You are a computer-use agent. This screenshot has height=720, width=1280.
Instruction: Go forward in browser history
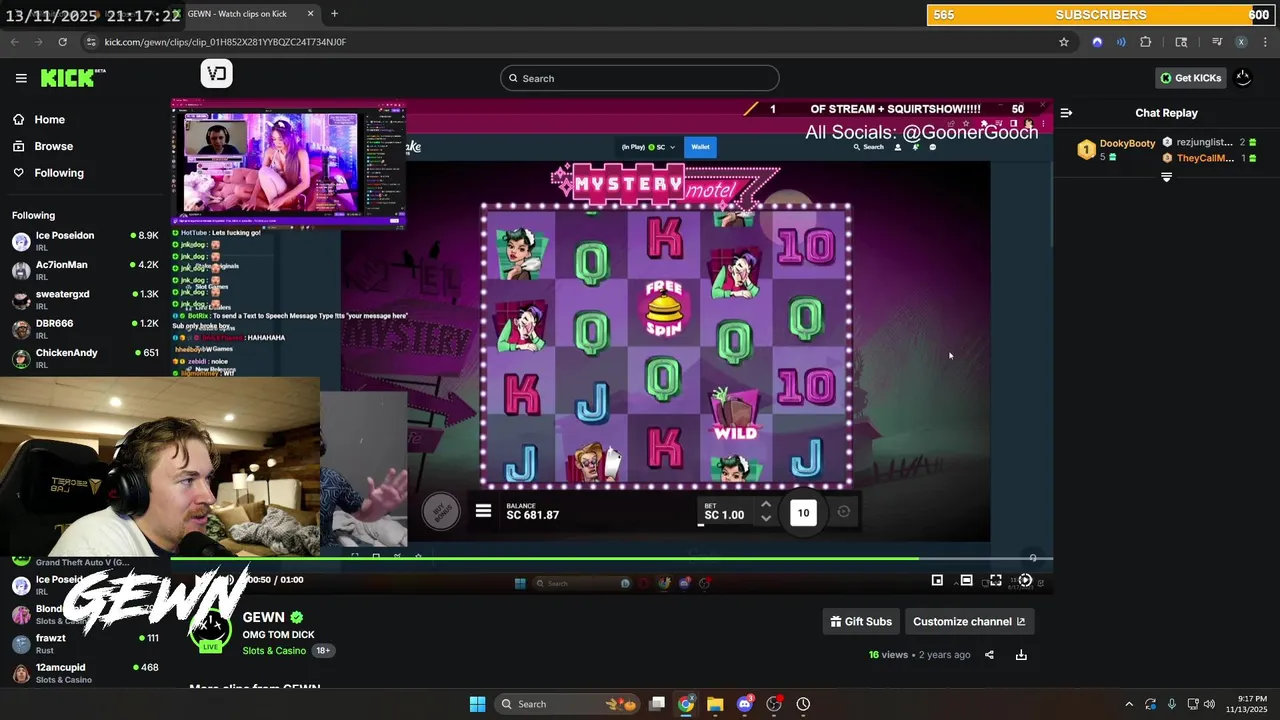(38, 42)
